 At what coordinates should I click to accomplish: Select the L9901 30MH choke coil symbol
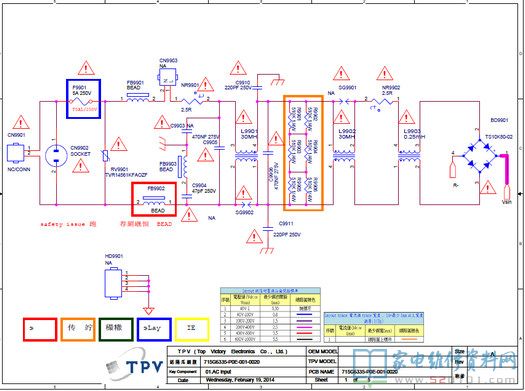(x=246, y=156)
